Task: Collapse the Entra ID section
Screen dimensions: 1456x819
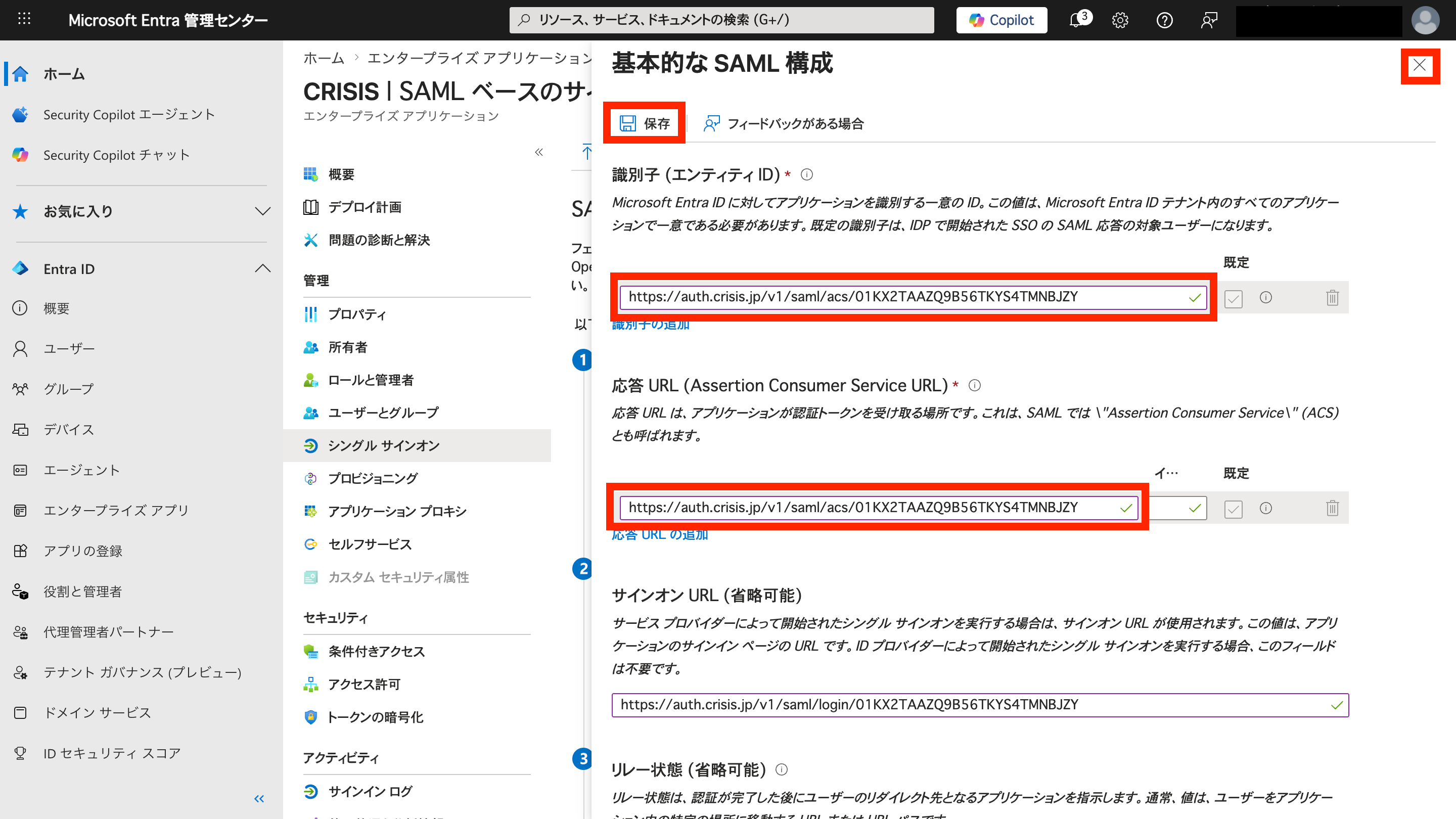Action: (x=262, y=268)
